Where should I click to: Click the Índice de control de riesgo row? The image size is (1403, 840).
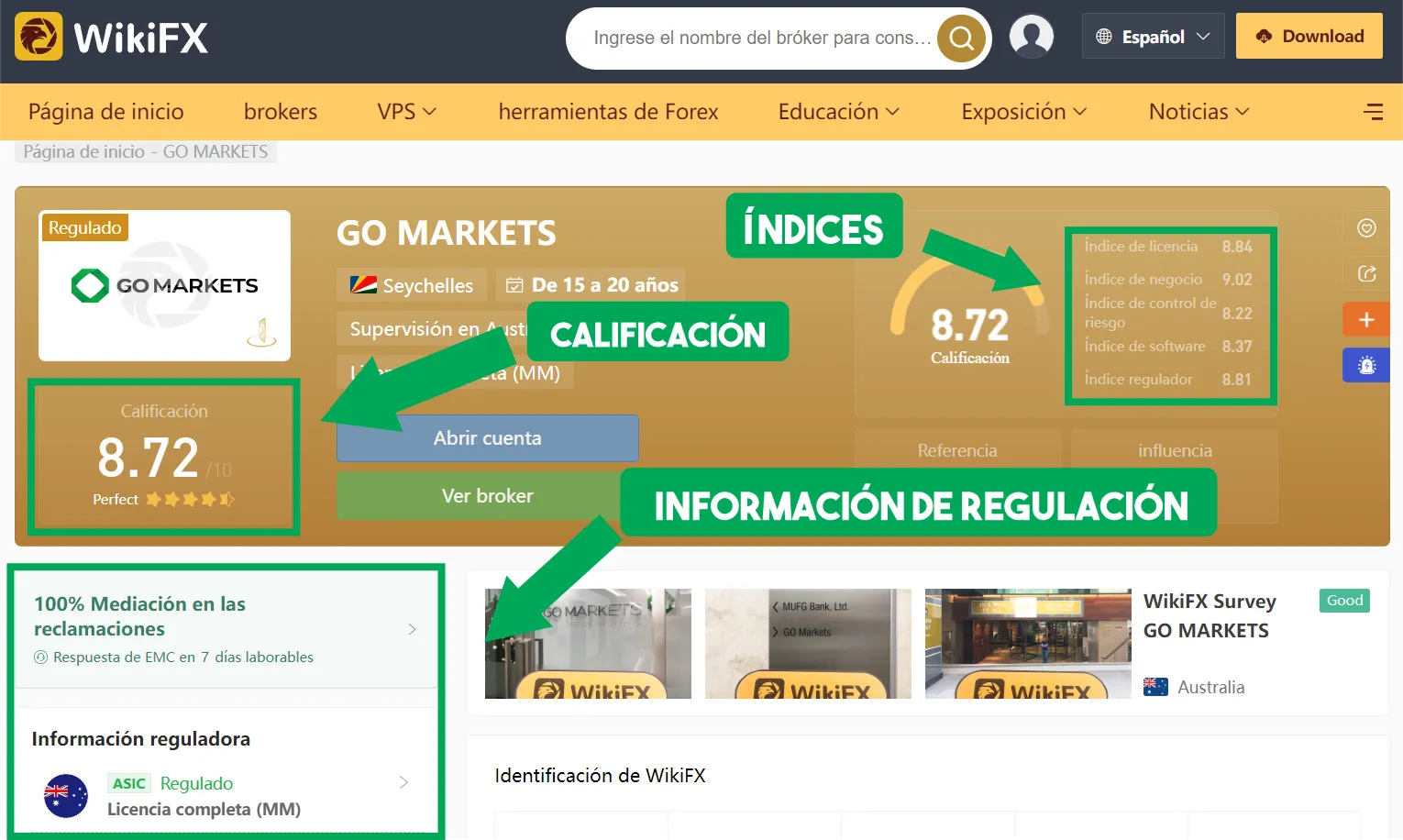point(1168,313)
